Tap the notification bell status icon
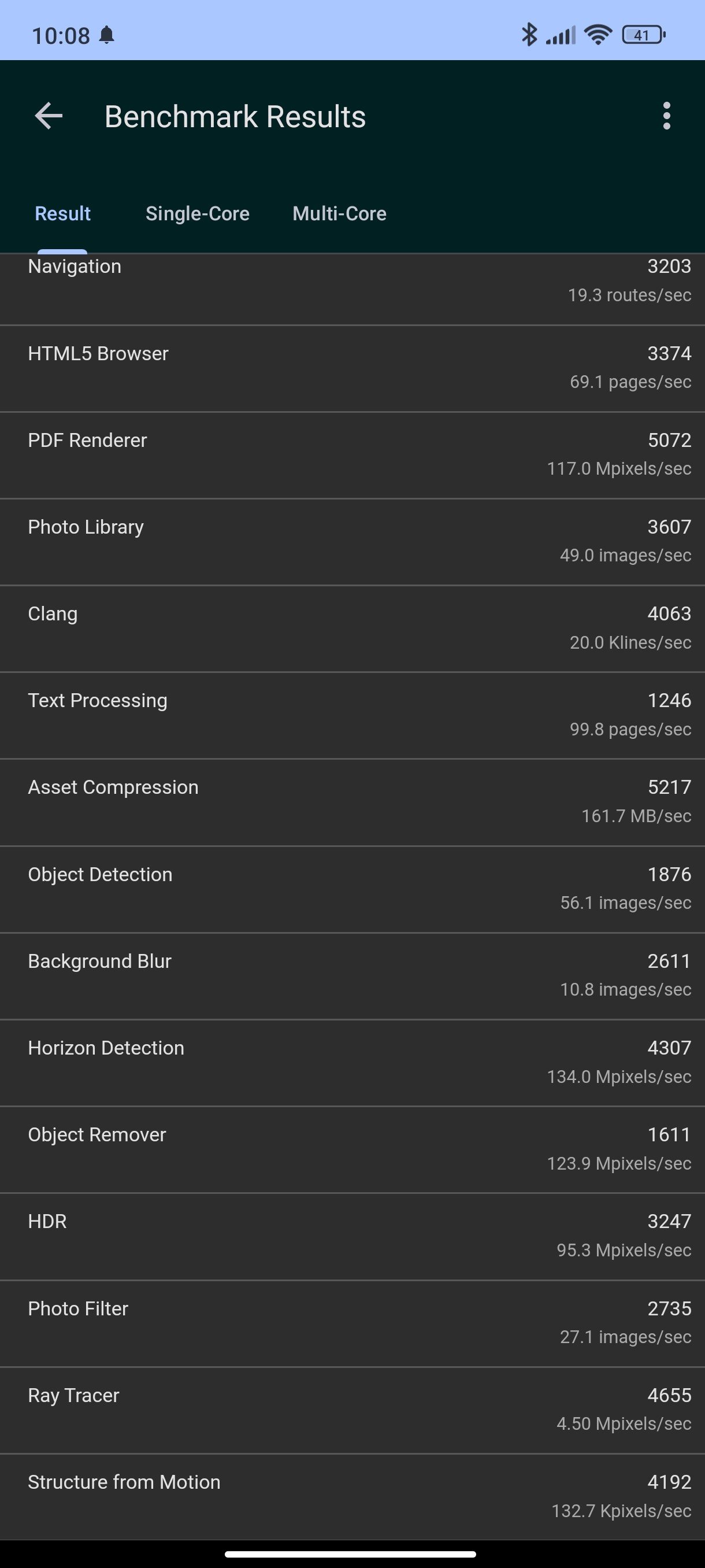This screenshot has width=705, height=1568. pos(106,35)
